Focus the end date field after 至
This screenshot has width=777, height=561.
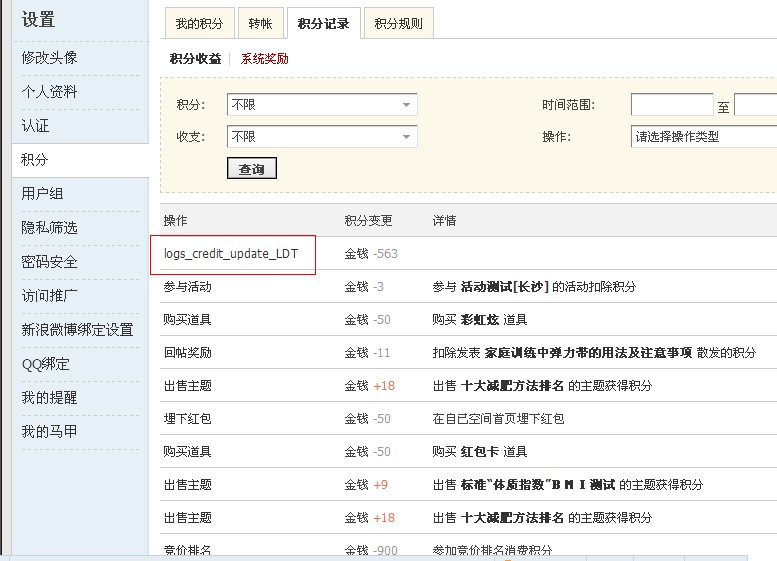coord(756,105)
